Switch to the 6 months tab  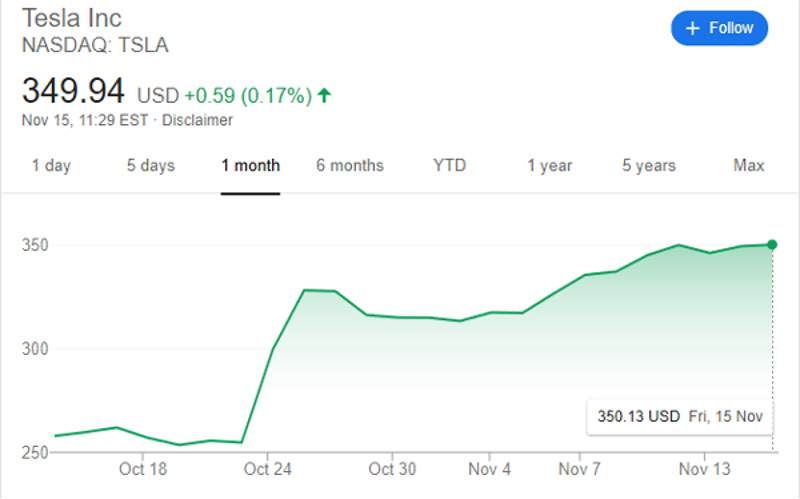click(x=349, y=165)
